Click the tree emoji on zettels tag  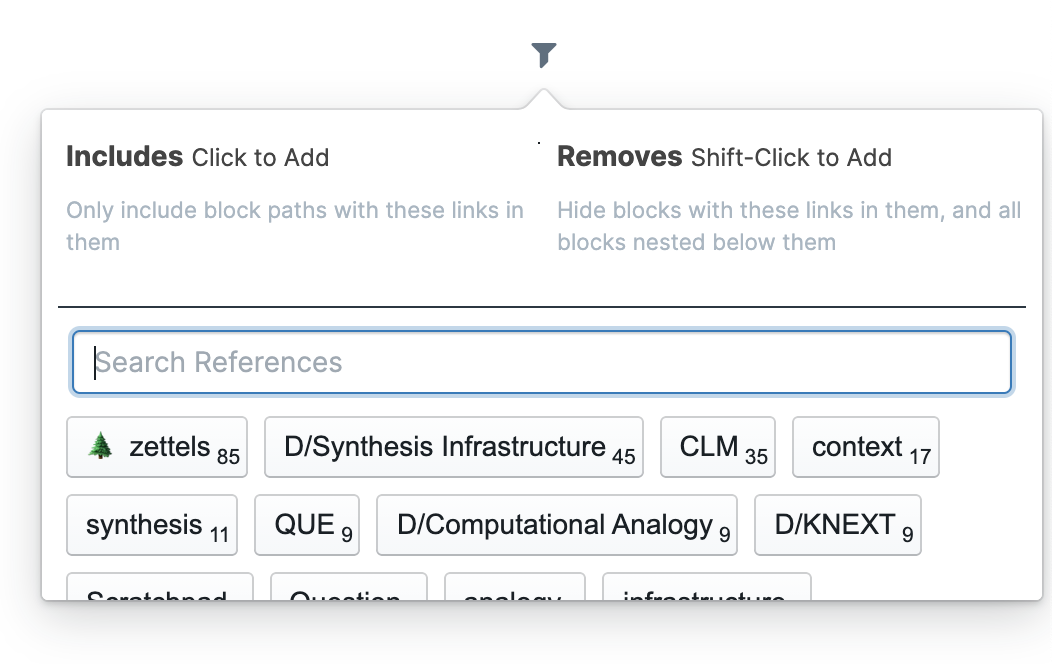point(100,446)
